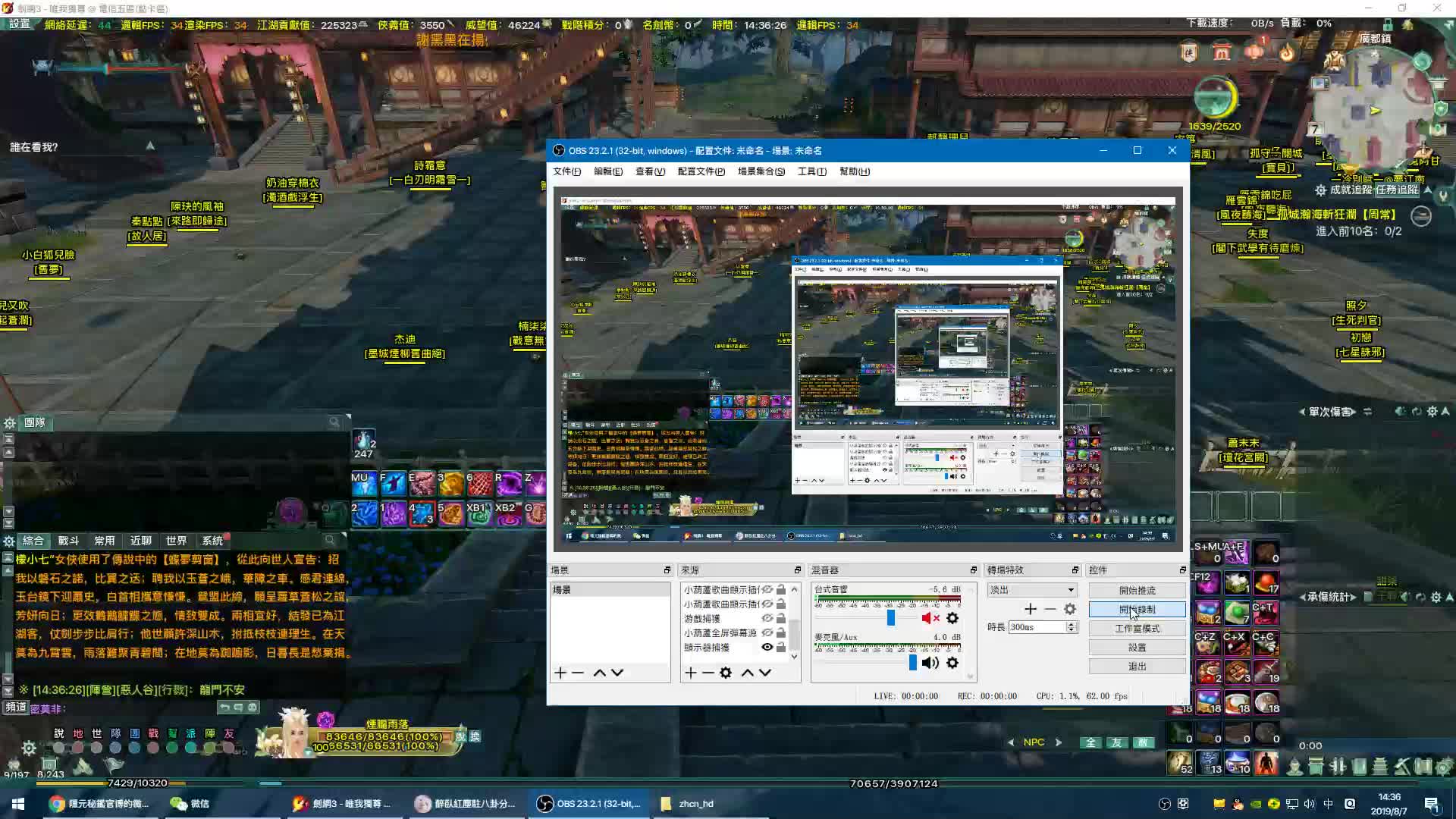Toggle visibility of 顯示器捕獲 source

click(767, 647)
